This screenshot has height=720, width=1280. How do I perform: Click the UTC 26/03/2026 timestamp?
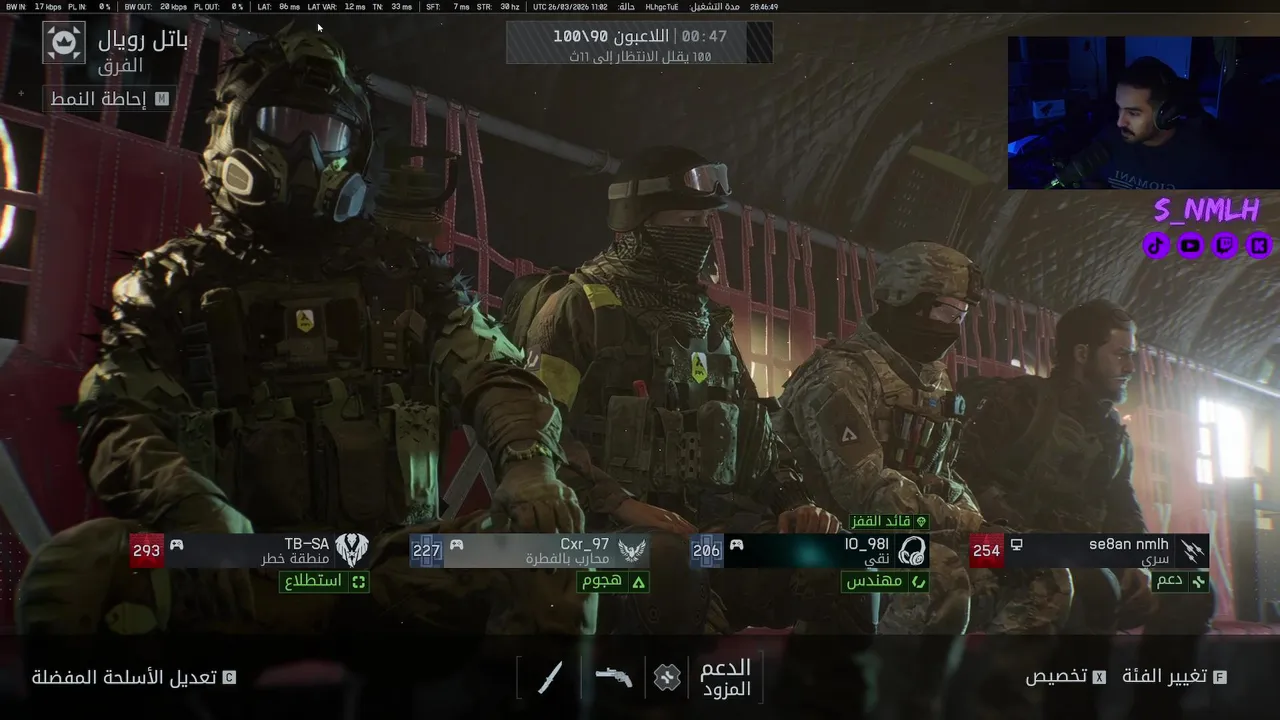point(570,6)
